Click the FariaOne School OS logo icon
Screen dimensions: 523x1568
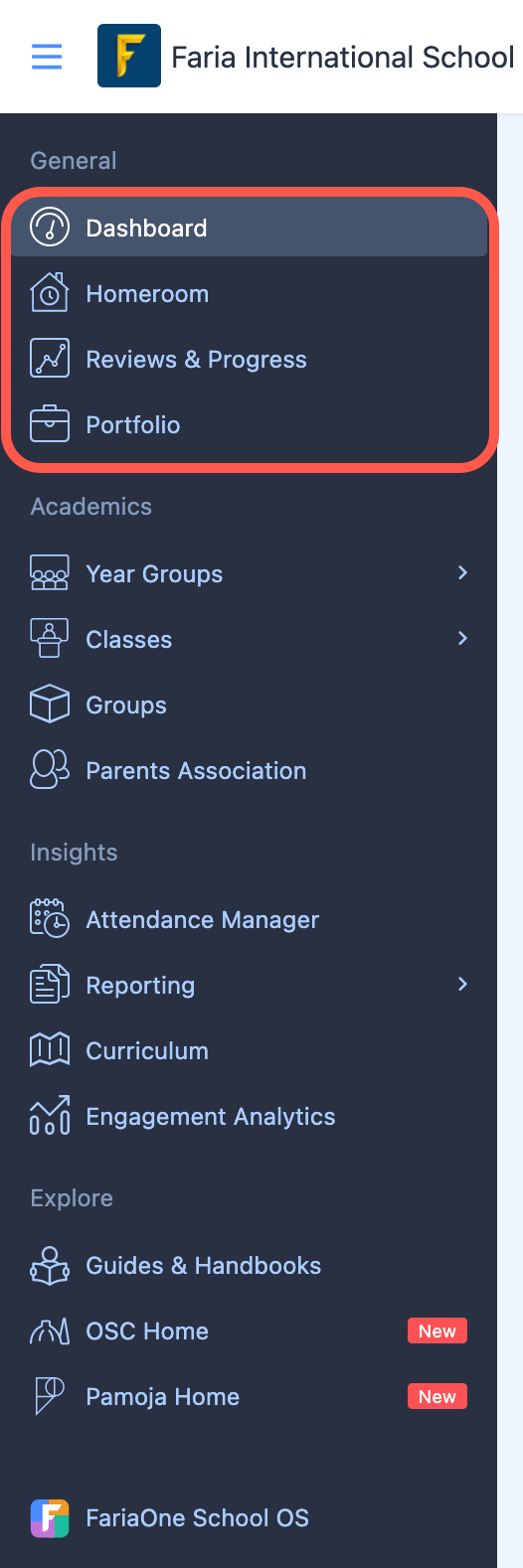tap(50, 1517)
